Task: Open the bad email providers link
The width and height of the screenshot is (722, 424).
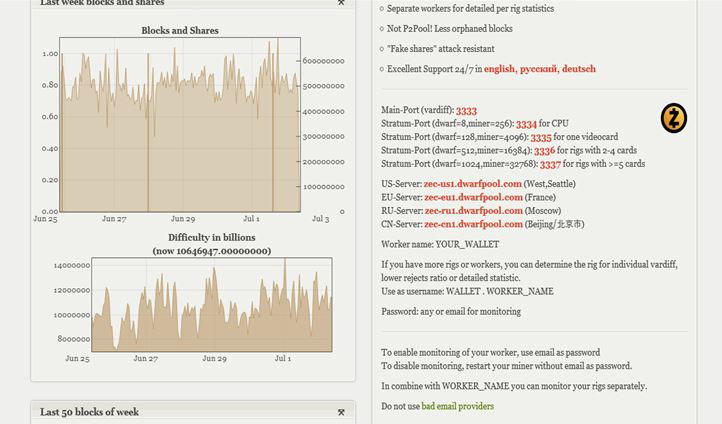Action: 457,406
